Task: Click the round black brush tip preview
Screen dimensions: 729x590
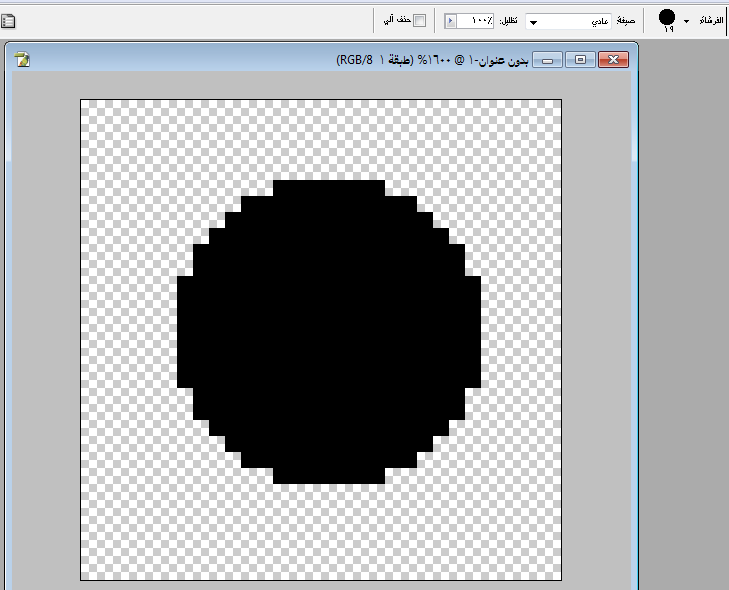Action: 667,18
